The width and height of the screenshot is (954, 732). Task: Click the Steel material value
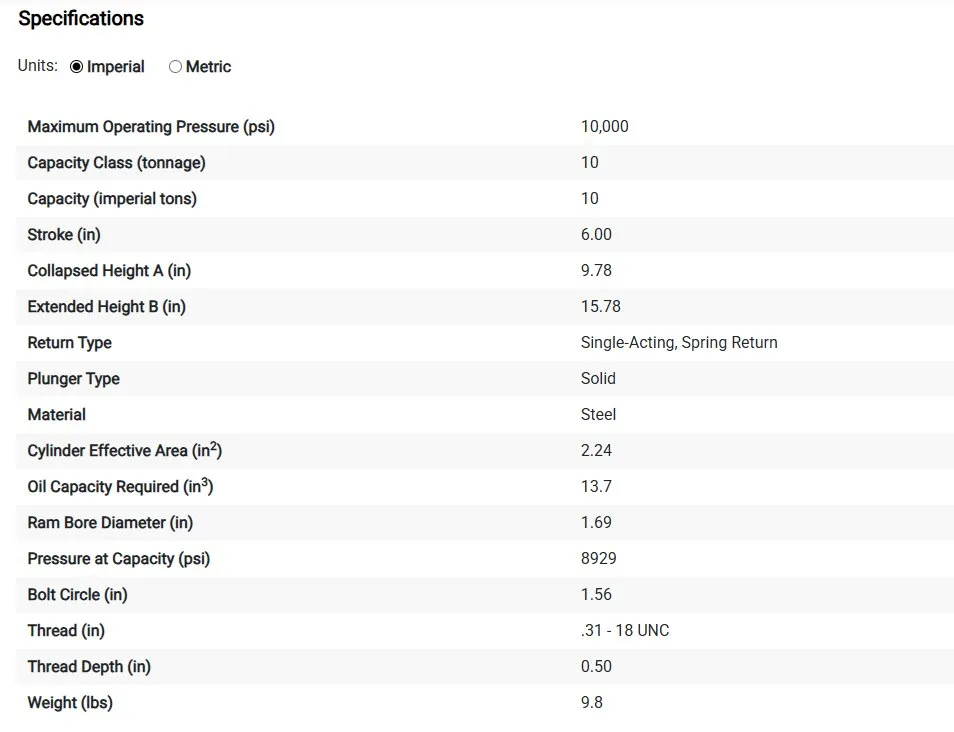(x=598, y=414)
